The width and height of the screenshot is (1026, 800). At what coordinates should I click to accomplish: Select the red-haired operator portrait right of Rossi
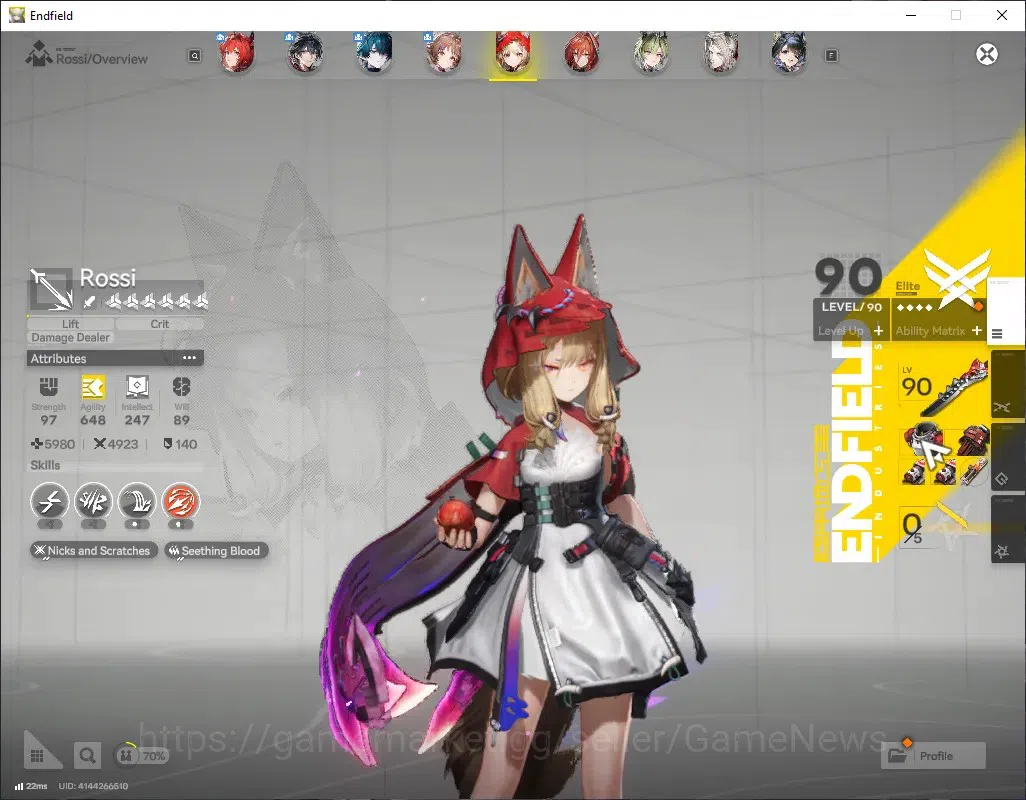click(x=581, y=52)
